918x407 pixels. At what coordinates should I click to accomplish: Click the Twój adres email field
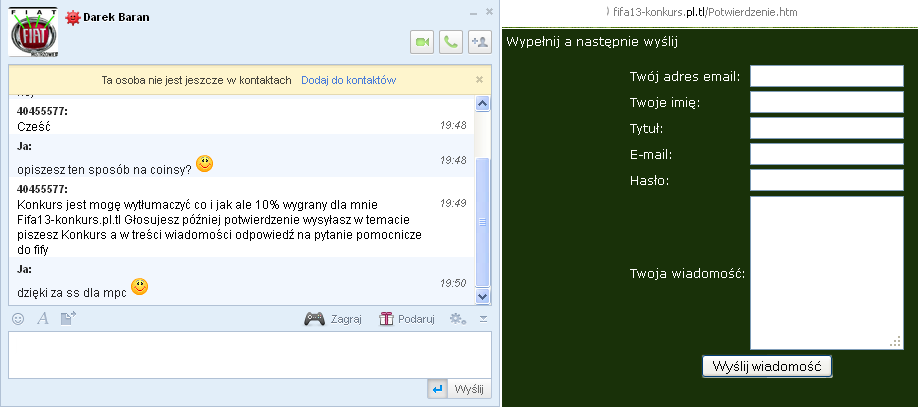827,76
